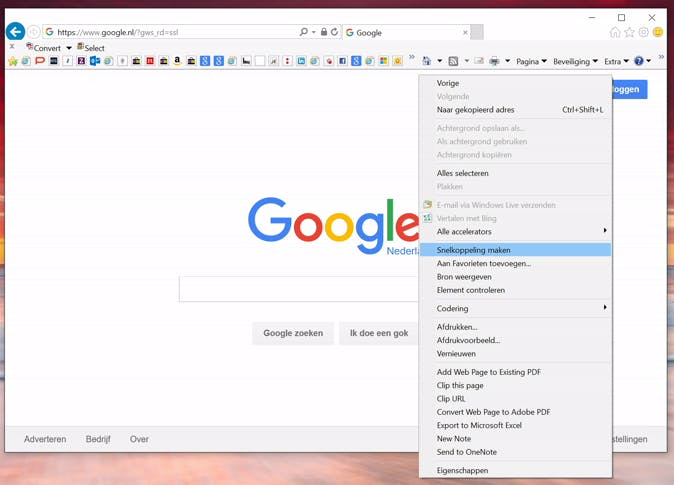The height and width of the screenshot is (485, 674).
Task: Open the Extra menu
Action: (616, 61)
